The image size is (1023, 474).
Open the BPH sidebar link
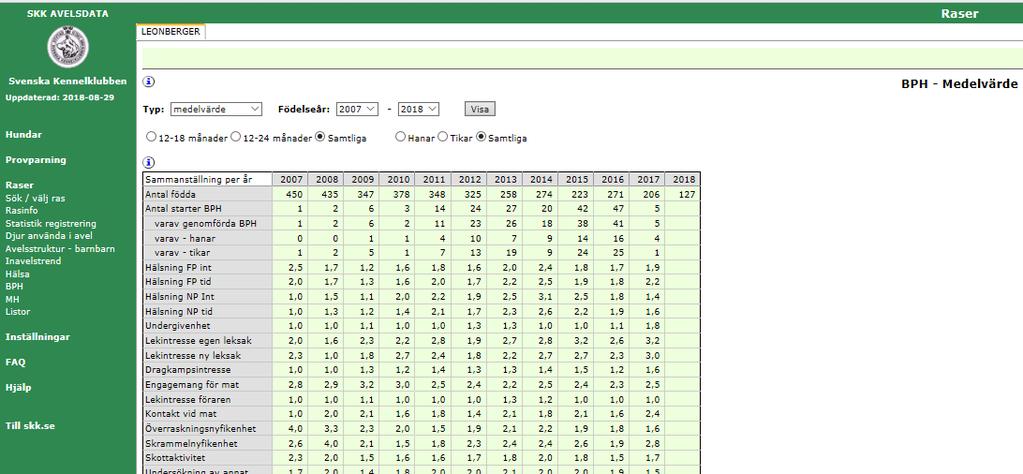tap(14, 286)
